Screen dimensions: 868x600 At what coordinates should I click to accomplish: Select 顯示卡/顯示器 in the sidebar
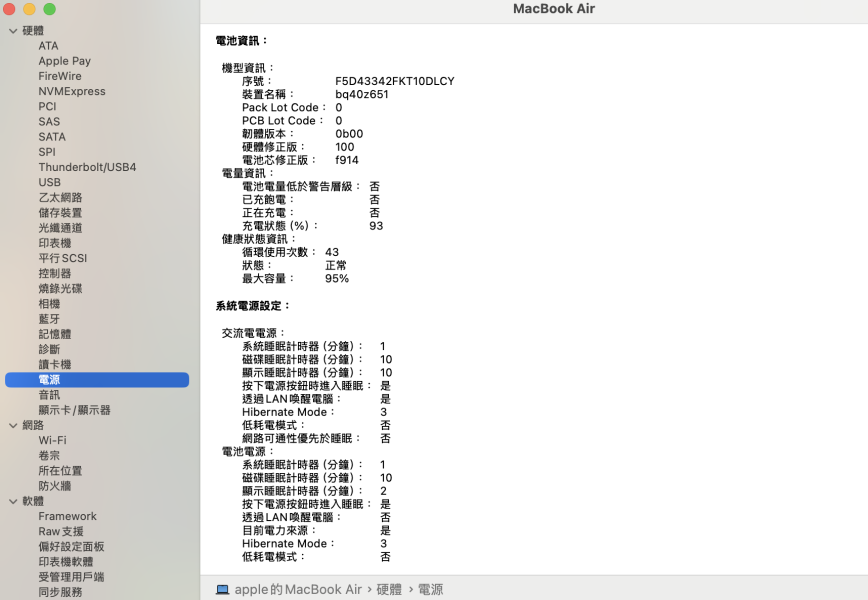tap(74, 410)
